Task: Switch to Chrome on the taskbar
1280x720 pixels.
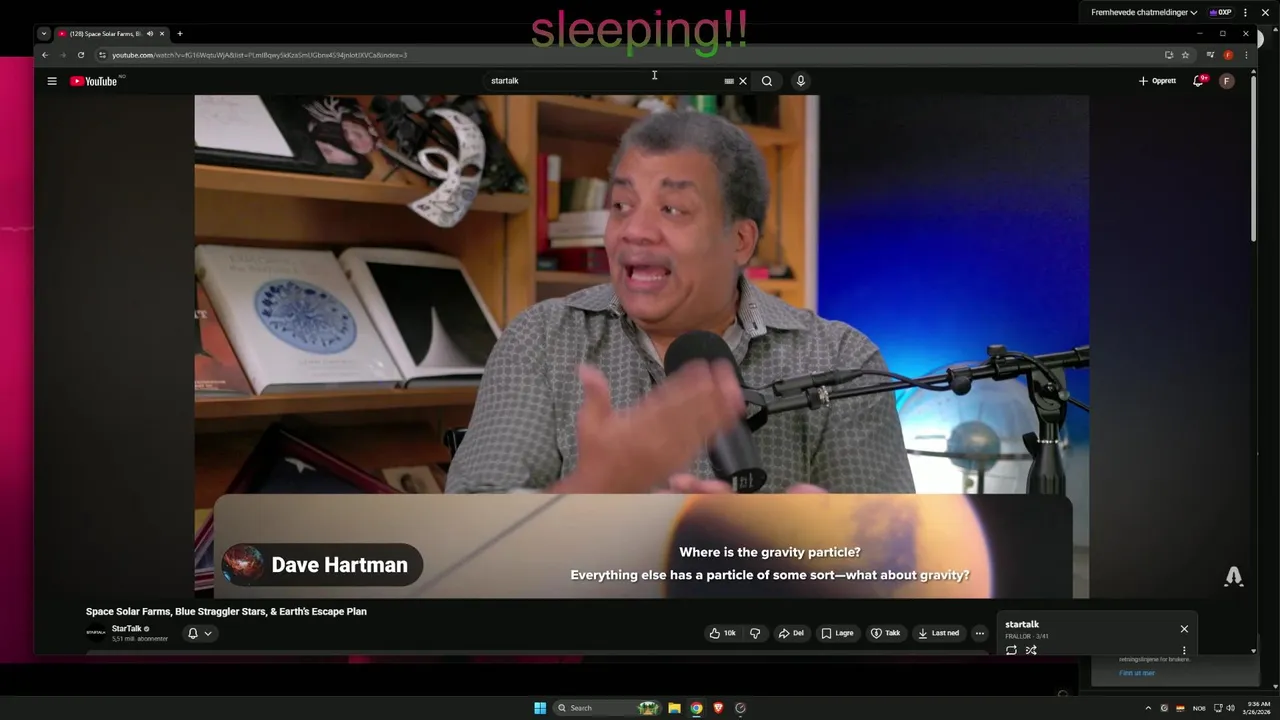Action: 696,708
